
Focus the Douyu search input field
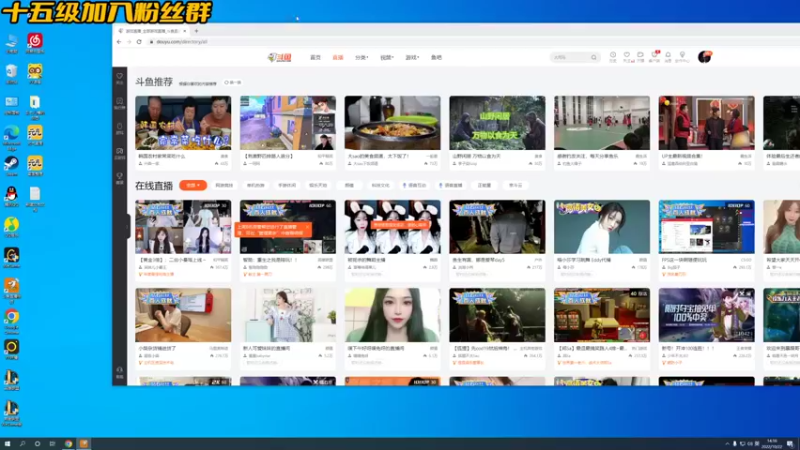pos(570,58)
